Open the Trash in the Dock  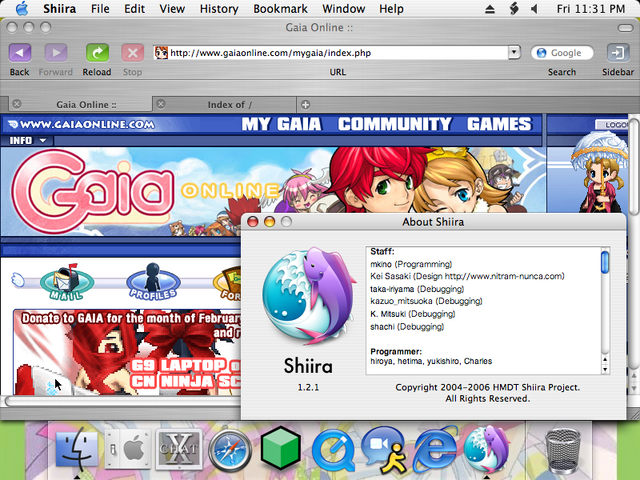pos(563,451)
